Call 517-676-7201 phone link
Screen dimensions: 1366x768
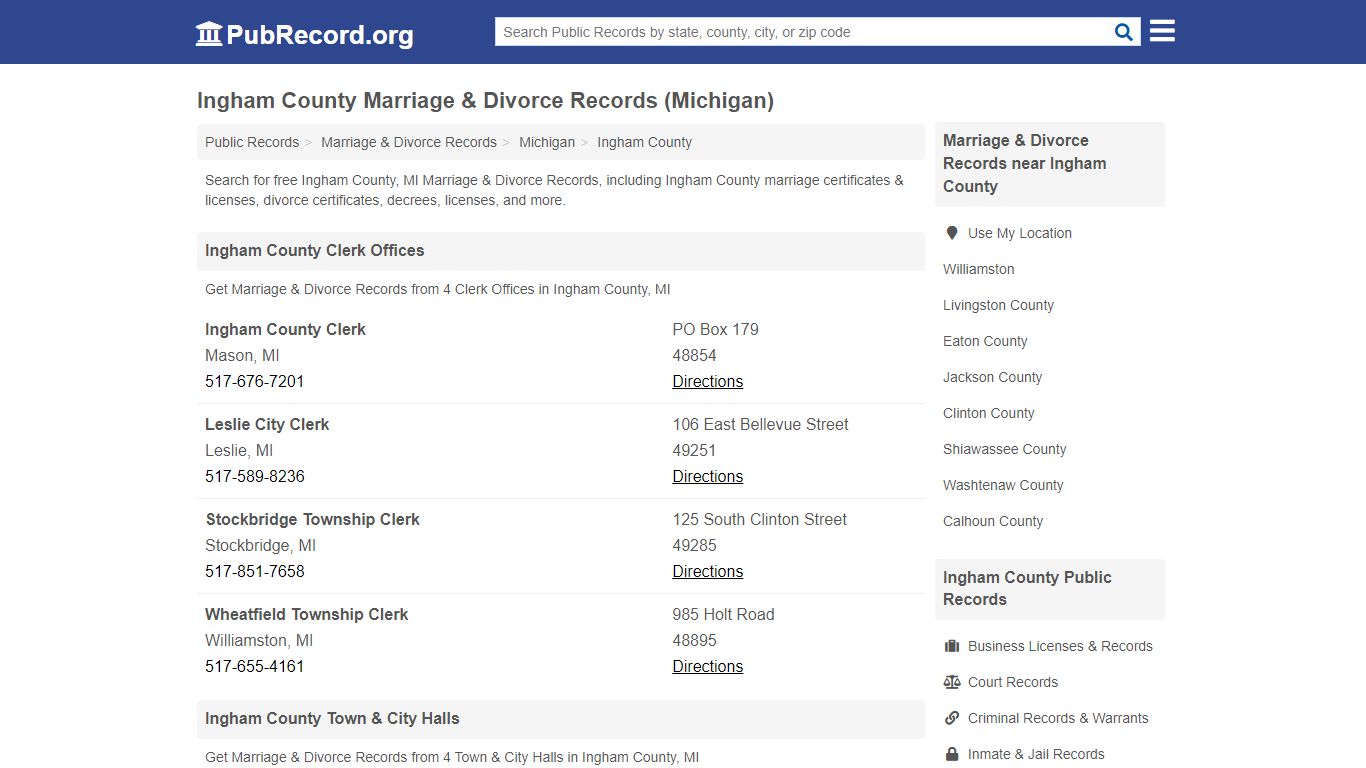[x=255, y=381]
